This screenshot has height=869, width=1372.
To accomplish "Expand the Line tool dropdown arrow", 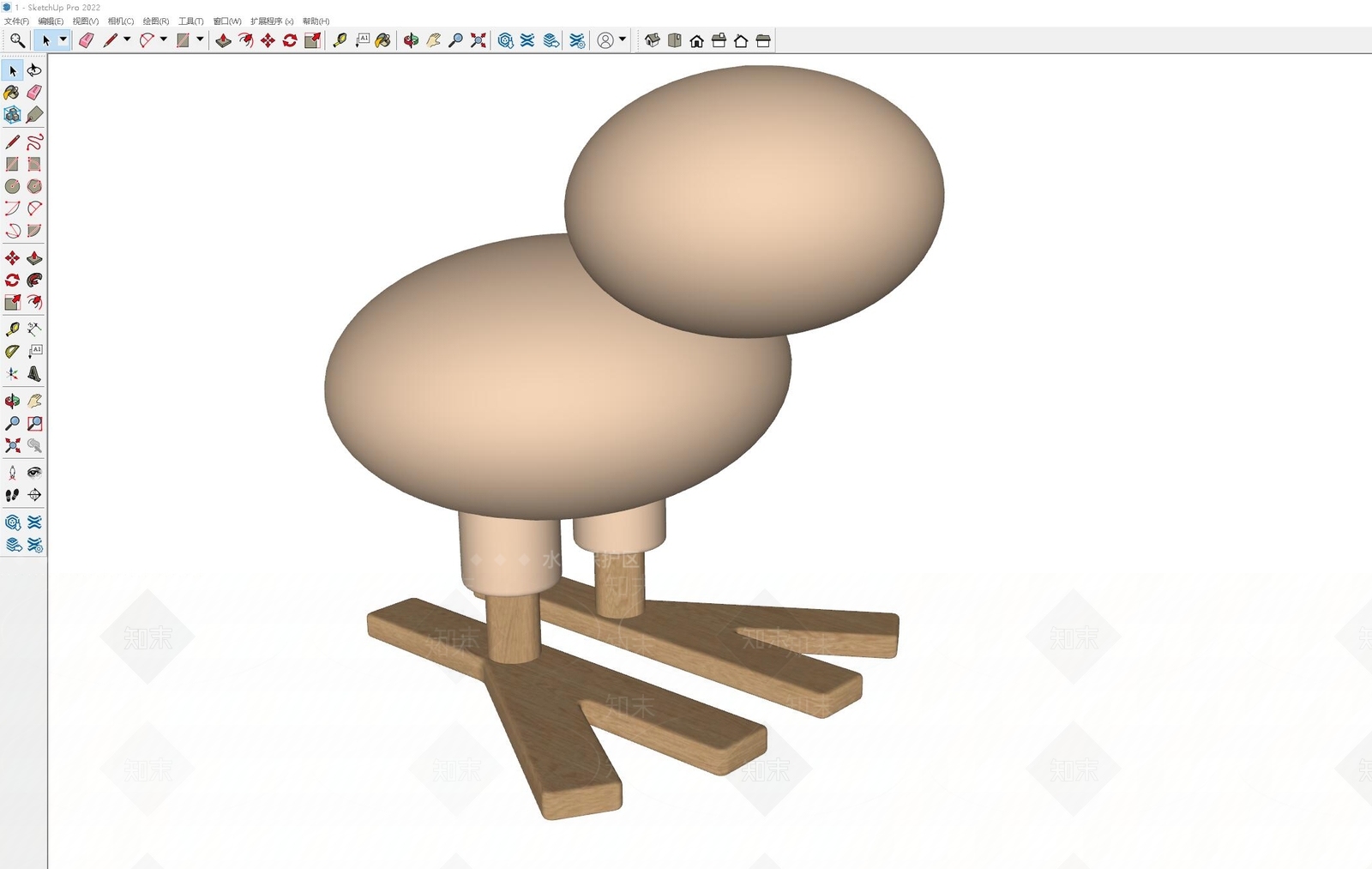I will click(127, 40).
